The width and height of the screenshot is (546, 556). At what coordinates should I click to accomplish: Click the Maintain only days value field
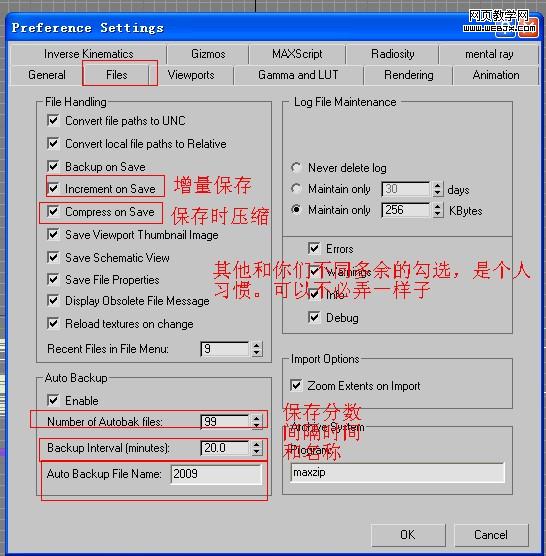(406, 189)
